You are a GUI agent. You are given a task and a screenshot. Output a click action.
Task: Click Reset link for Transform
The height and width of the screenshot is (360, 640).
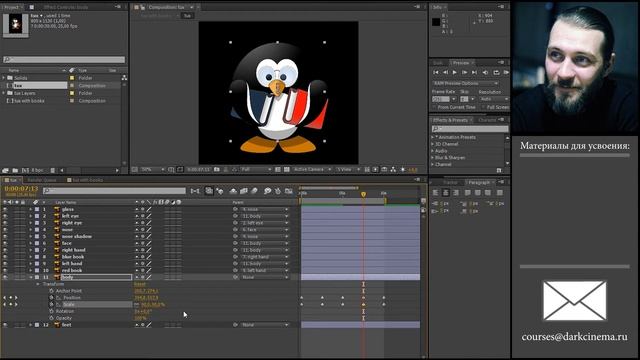140,284
